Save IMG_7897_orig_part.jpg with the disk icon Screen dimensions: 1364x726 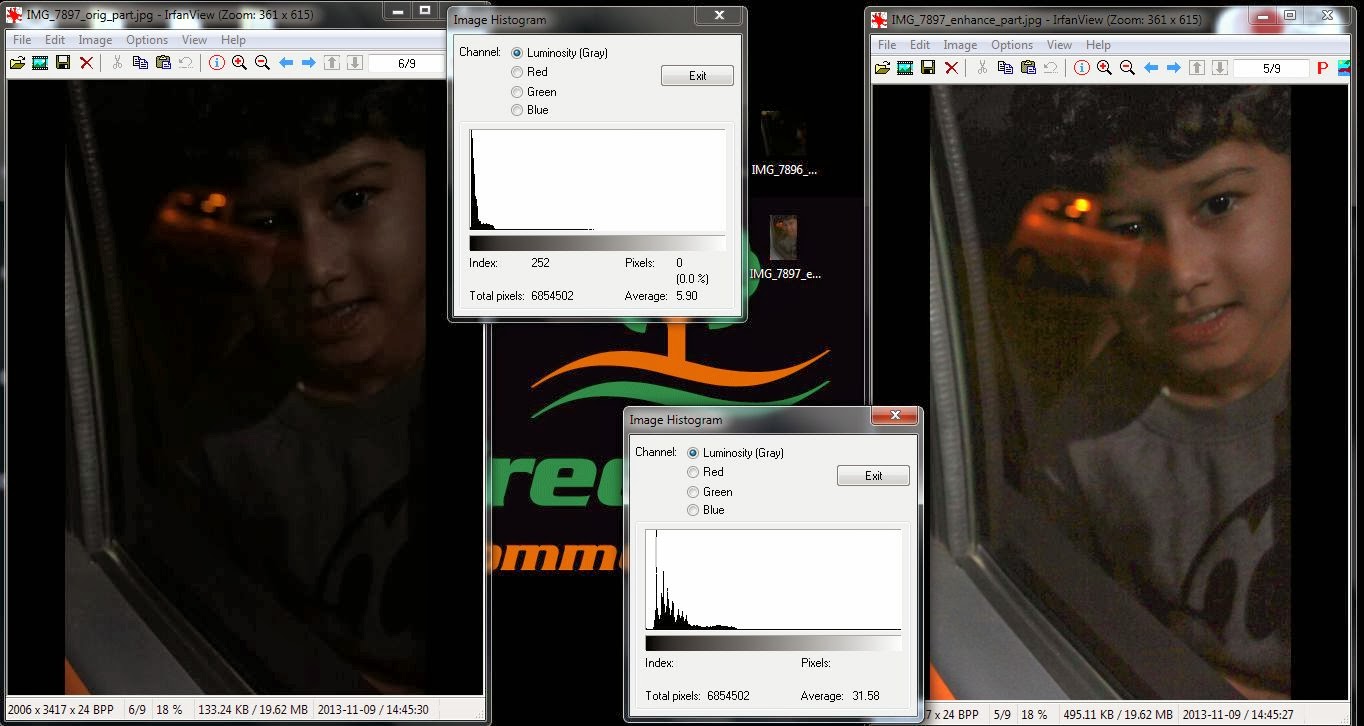pos(62,62)
